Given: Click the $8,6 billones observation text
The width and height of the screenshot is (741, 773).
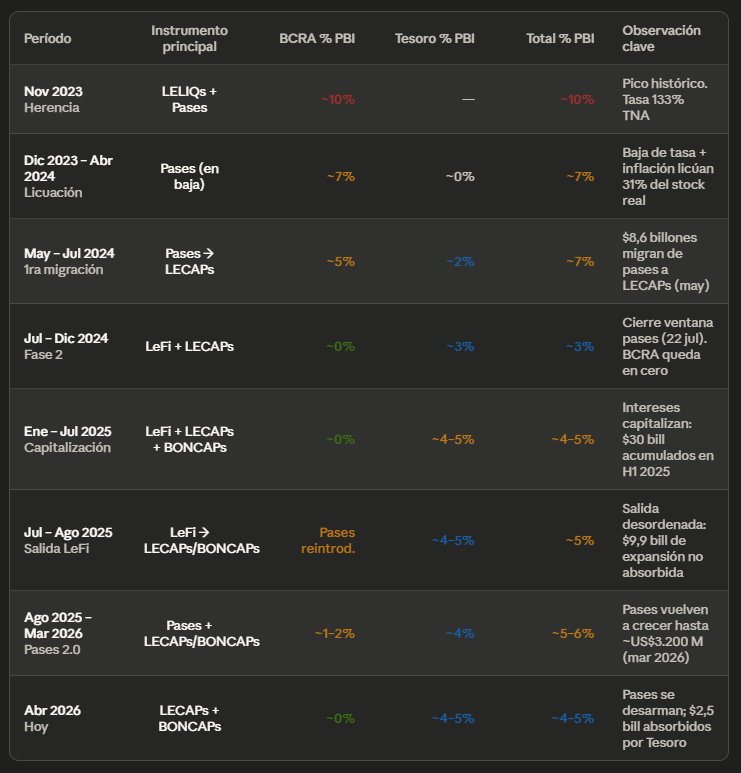Looking at the screenshot, I should [665, 261].
